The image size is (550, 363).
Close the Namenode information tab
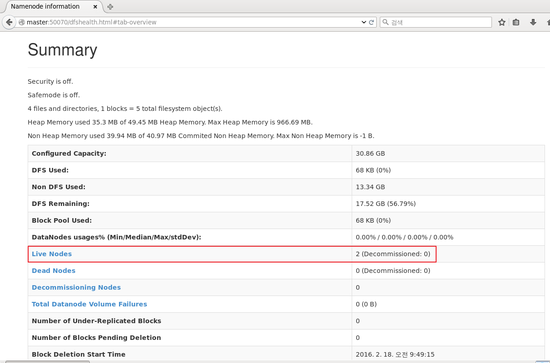[95, 7]
